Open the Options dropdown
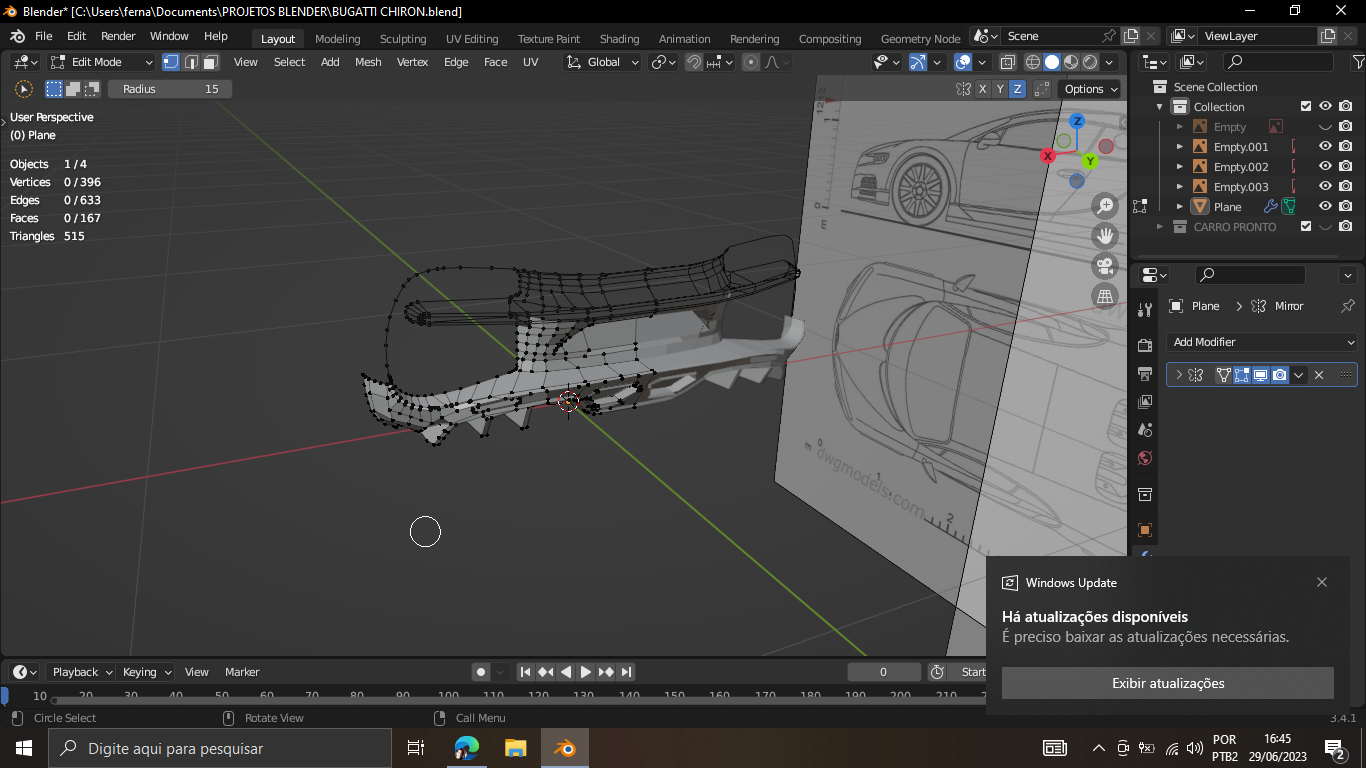The image size is (1366, 768). pos(1090,89)
